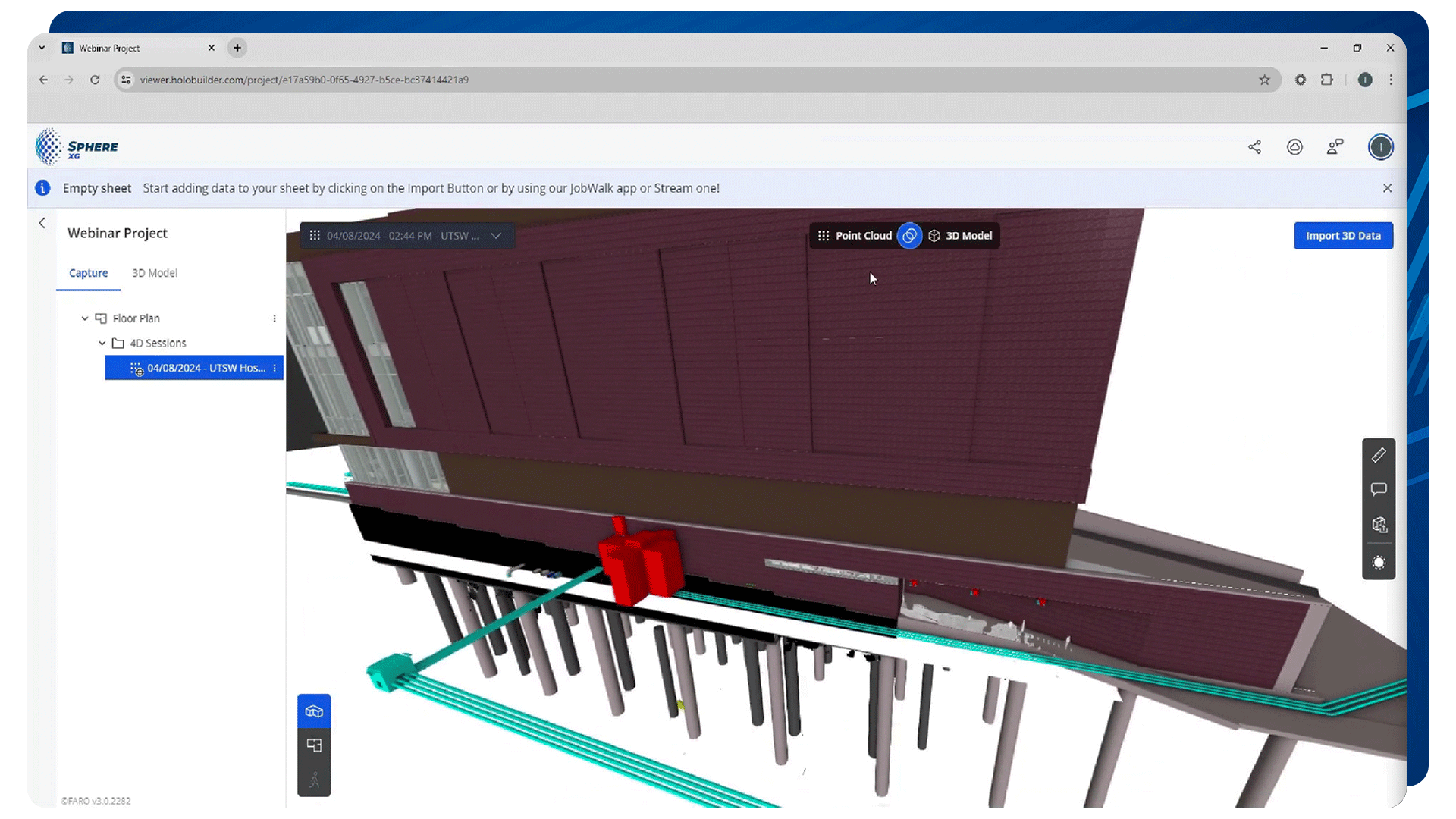1456x819 pixels.
Task: Collapse the Floor Plan tree node
Action: tap(85, 318)
